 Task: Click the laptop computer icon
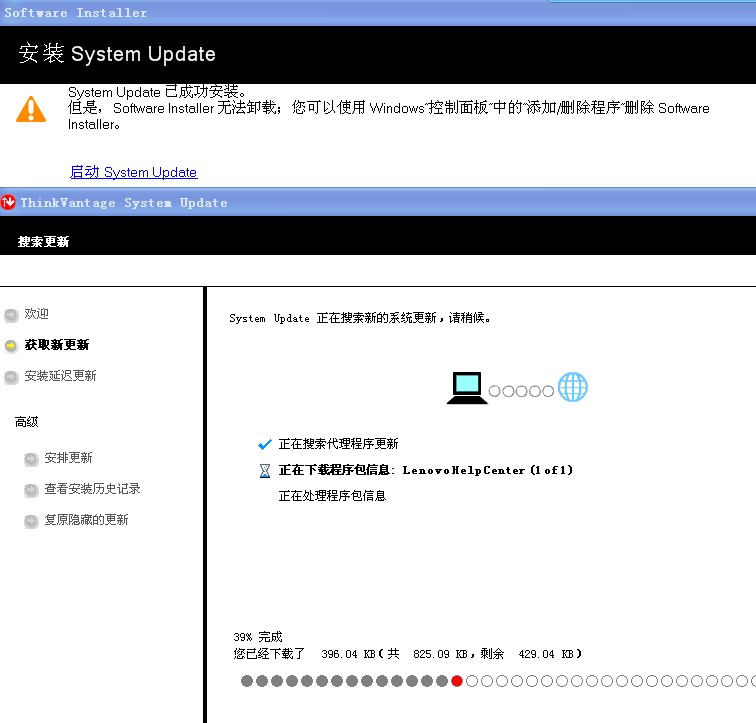coord(467,388)
